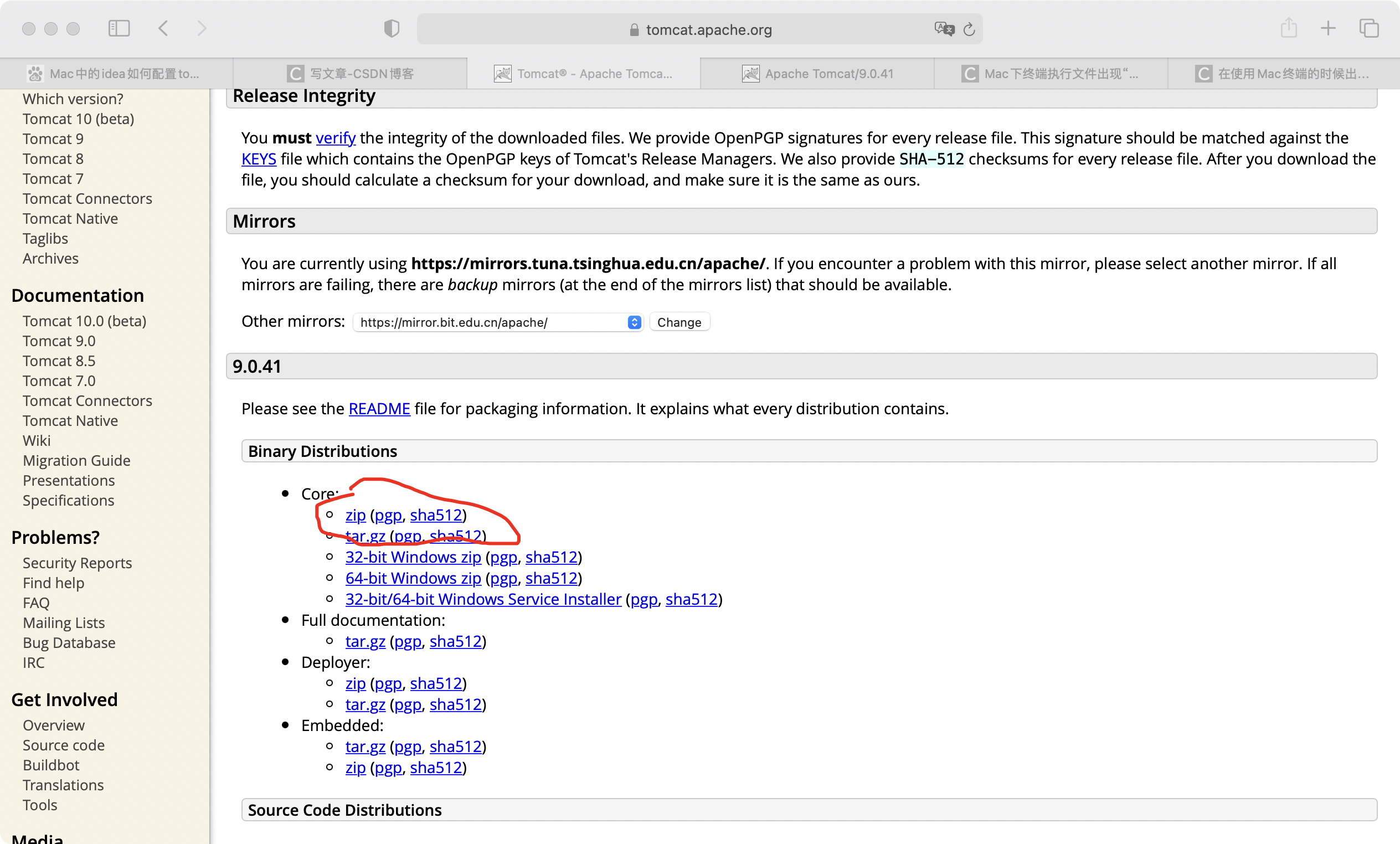Open the Core zip sha512 link
Screen dimensions: 1400x844
coord(436,515)
